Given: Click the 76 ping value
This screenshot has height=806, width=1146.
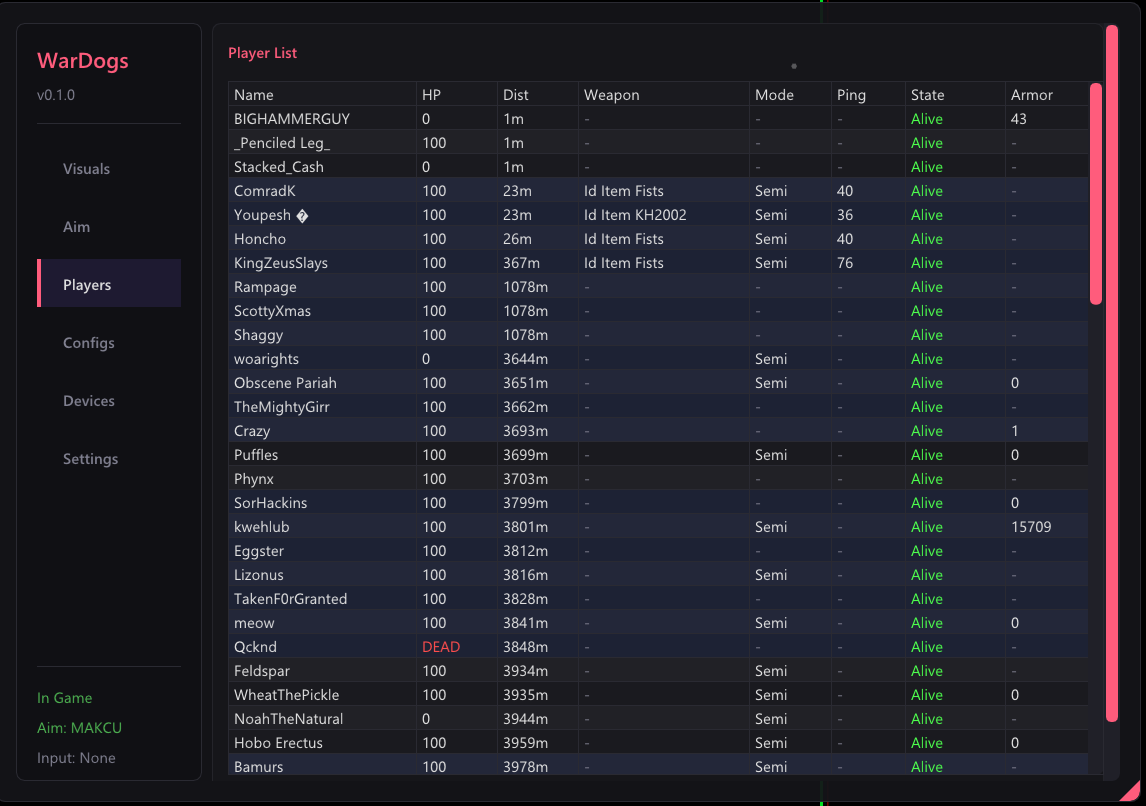Looking at the screenshot, I should pyautogui.click(x=845, y=263).
